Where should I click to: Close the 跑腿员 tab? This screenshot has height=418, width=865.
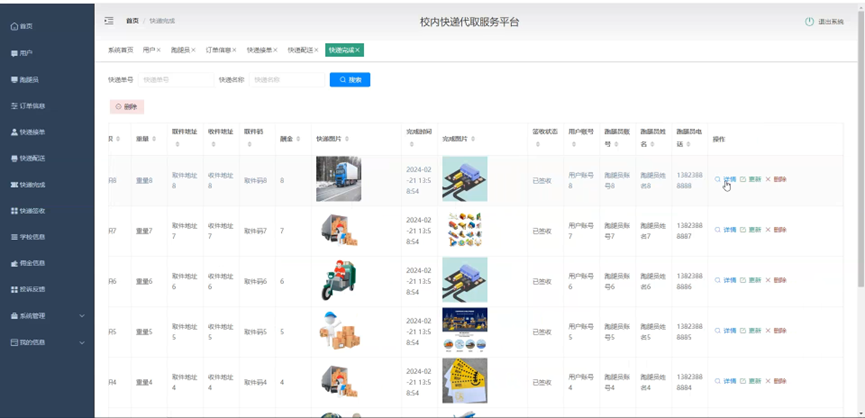click(193, 50)
